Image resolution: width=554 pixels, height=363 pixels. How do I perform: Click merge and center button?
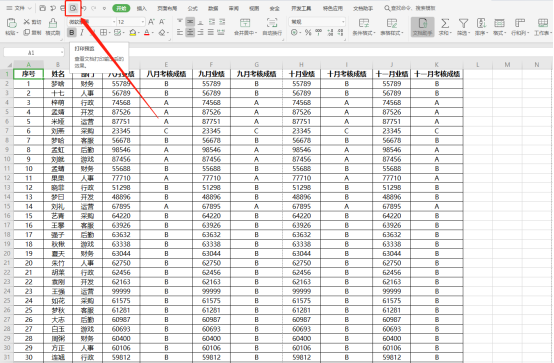[x=245, y=27]
